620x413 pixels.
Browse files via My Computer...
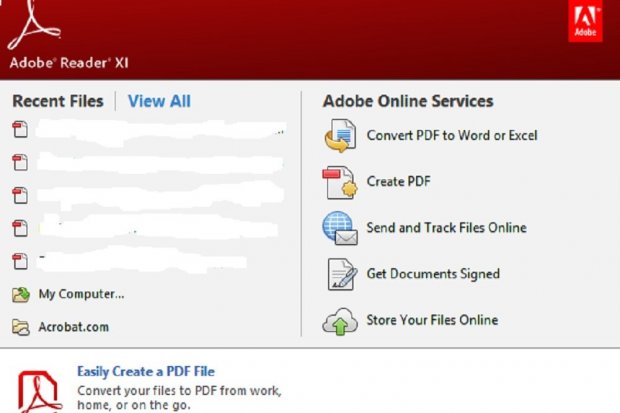click(x=81, y=294)
